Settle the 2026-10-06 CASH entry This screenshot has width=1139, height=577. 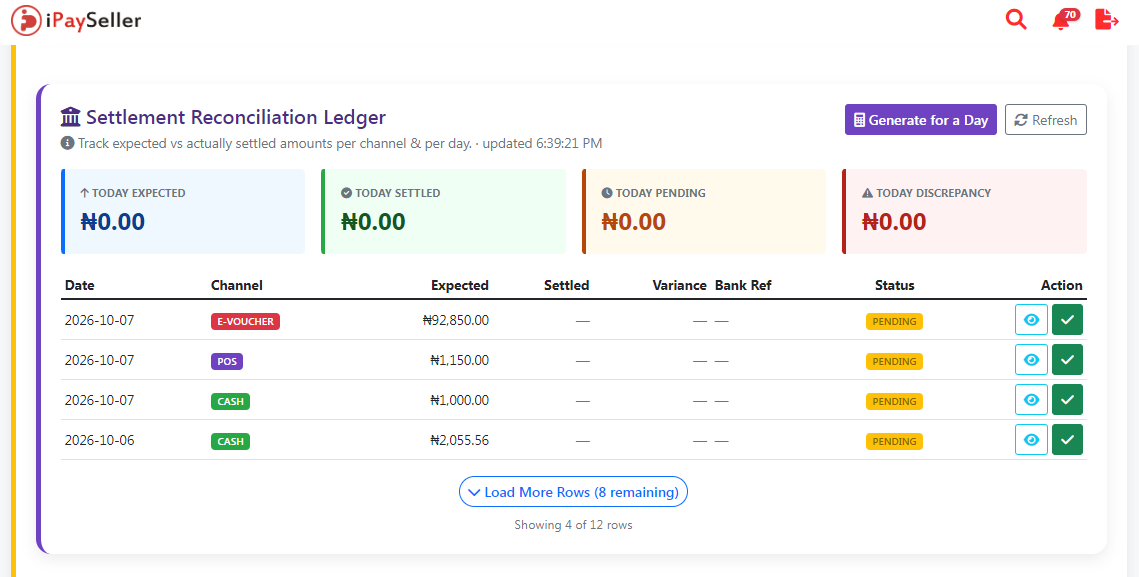coord(1067,440)
